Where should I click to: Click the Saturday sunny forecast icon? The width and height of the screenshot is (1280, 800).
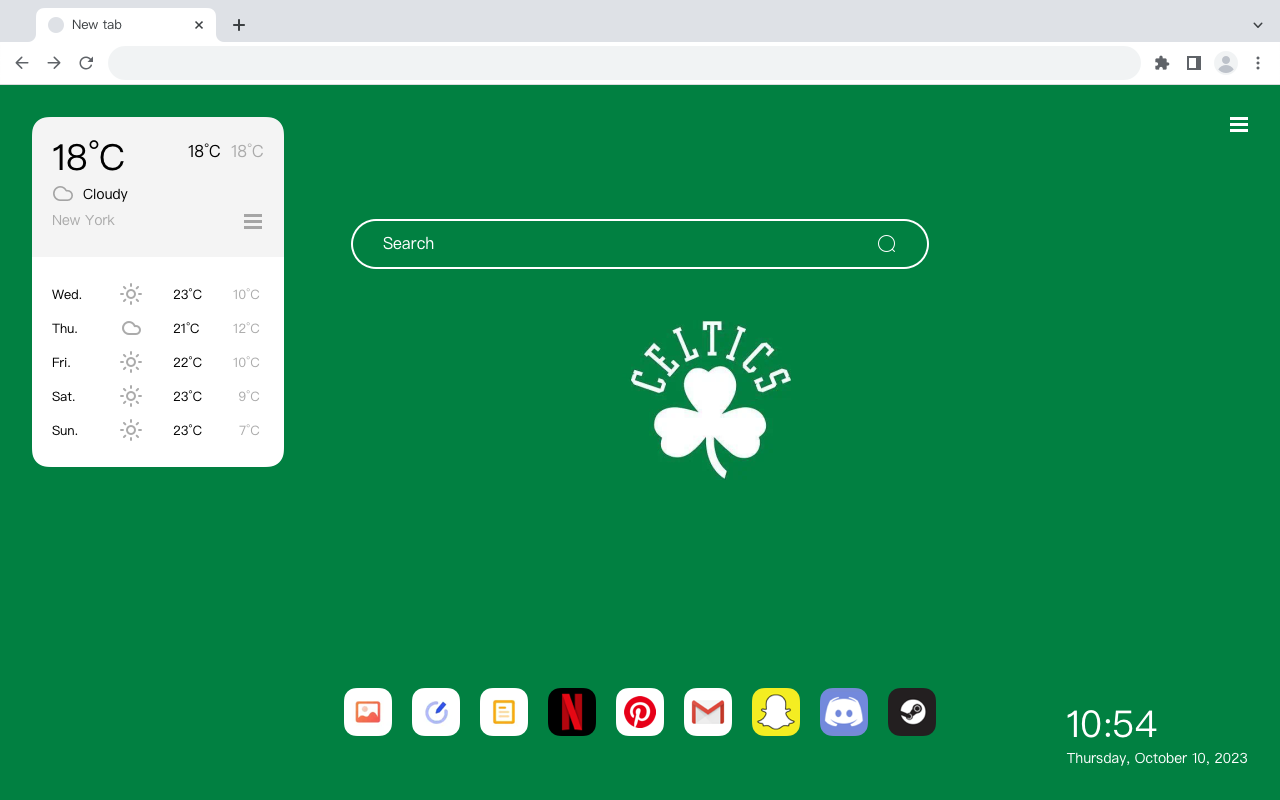pos(131,396)
